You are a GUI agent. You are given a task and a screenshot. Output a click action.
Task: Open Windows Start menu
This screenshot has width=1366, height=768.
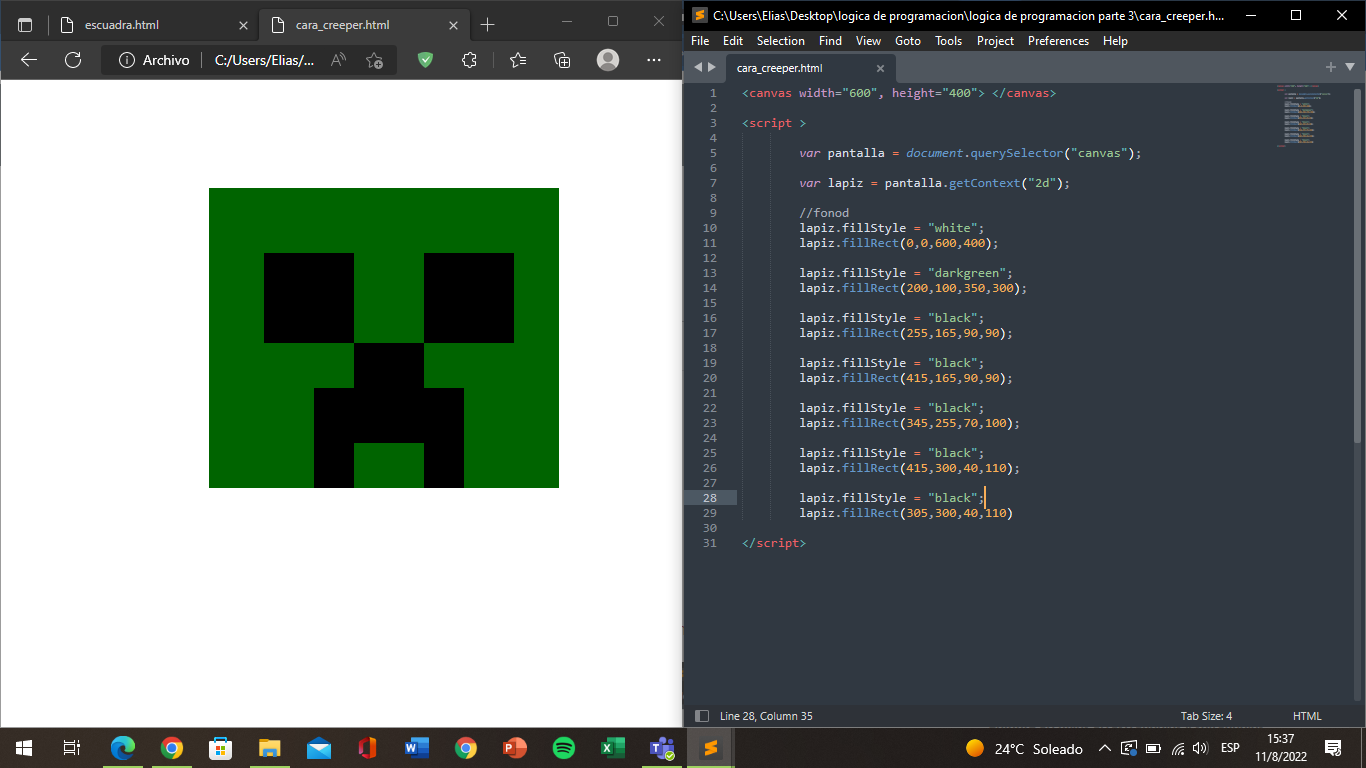click(x=24, y=748)
